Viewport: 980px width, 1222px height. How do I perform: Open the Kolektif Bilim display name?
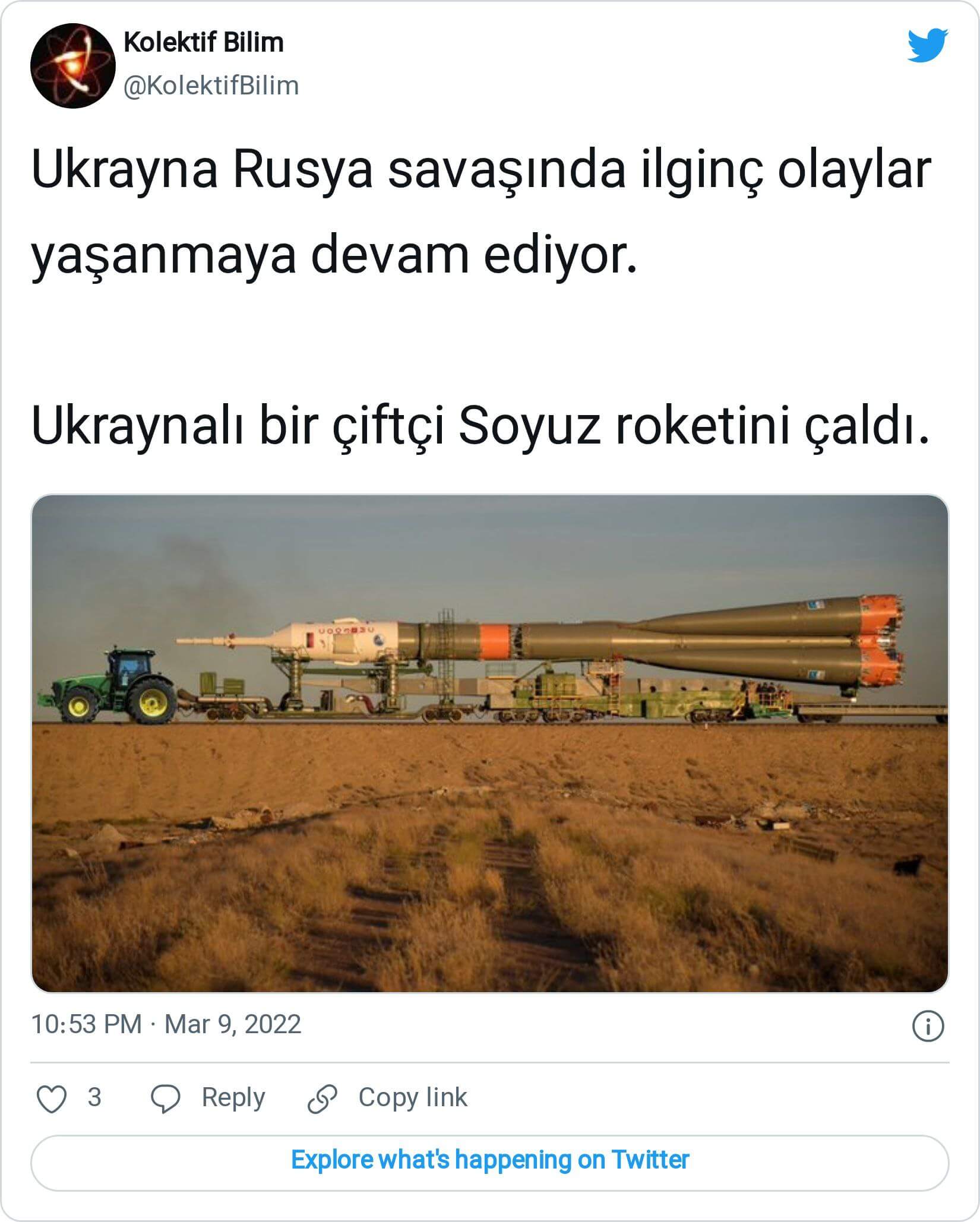[204, 43]
